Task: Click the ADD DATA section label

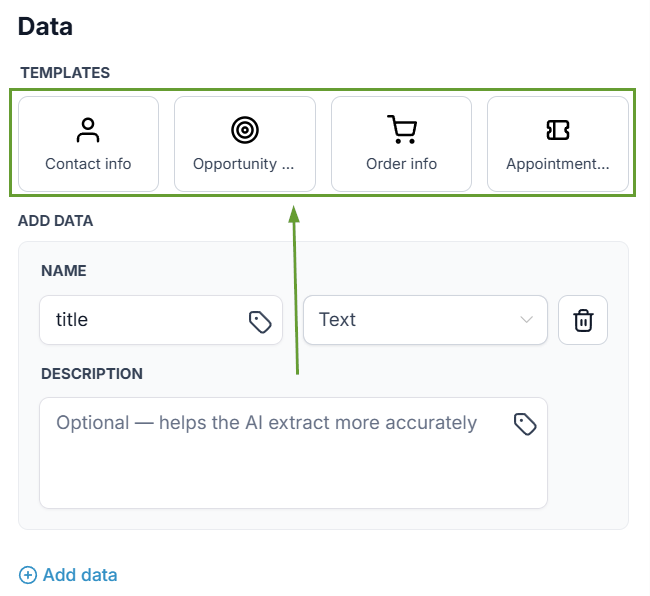Action: pos(56,221)
